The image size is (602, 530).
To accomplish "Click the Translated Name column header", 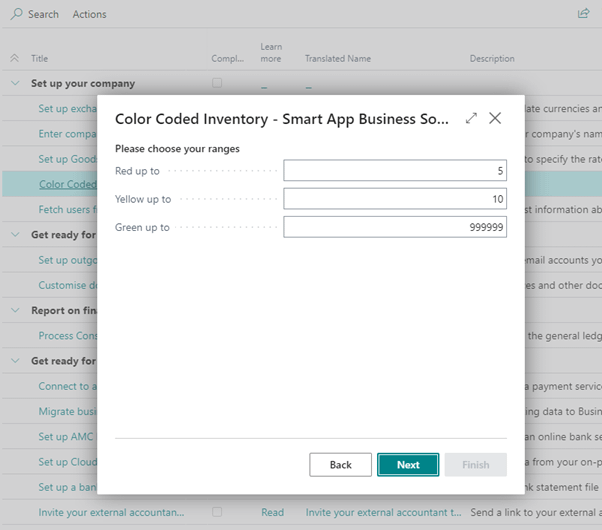I will (338, 58).
